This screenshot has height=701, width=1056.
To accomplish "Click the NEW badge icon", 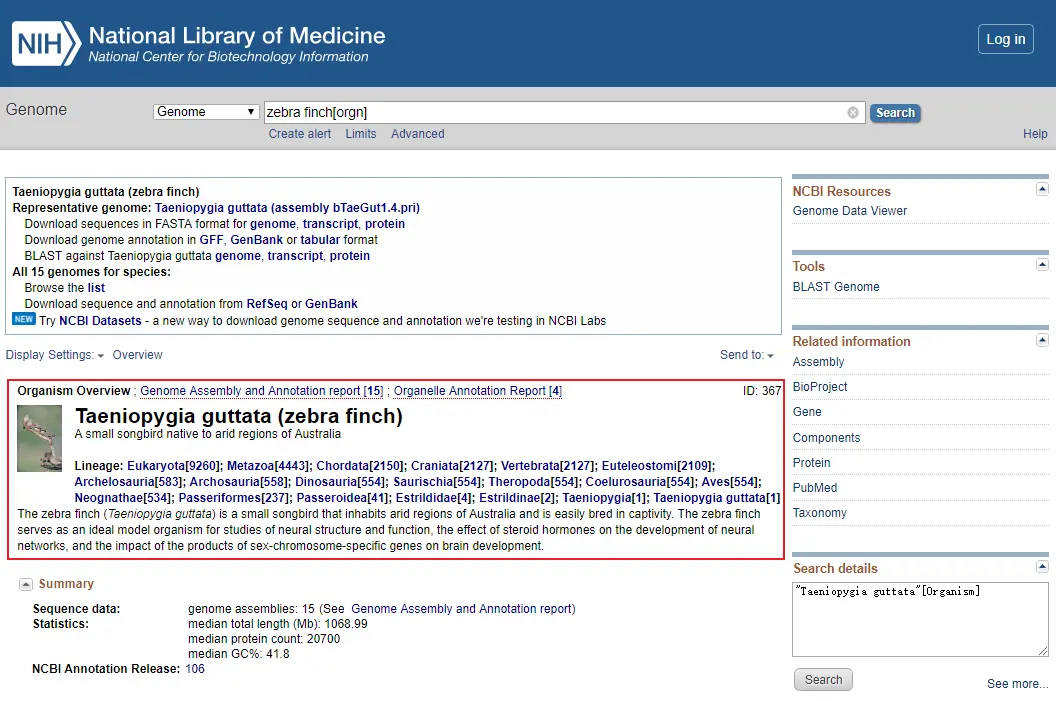I will [24, 319].
